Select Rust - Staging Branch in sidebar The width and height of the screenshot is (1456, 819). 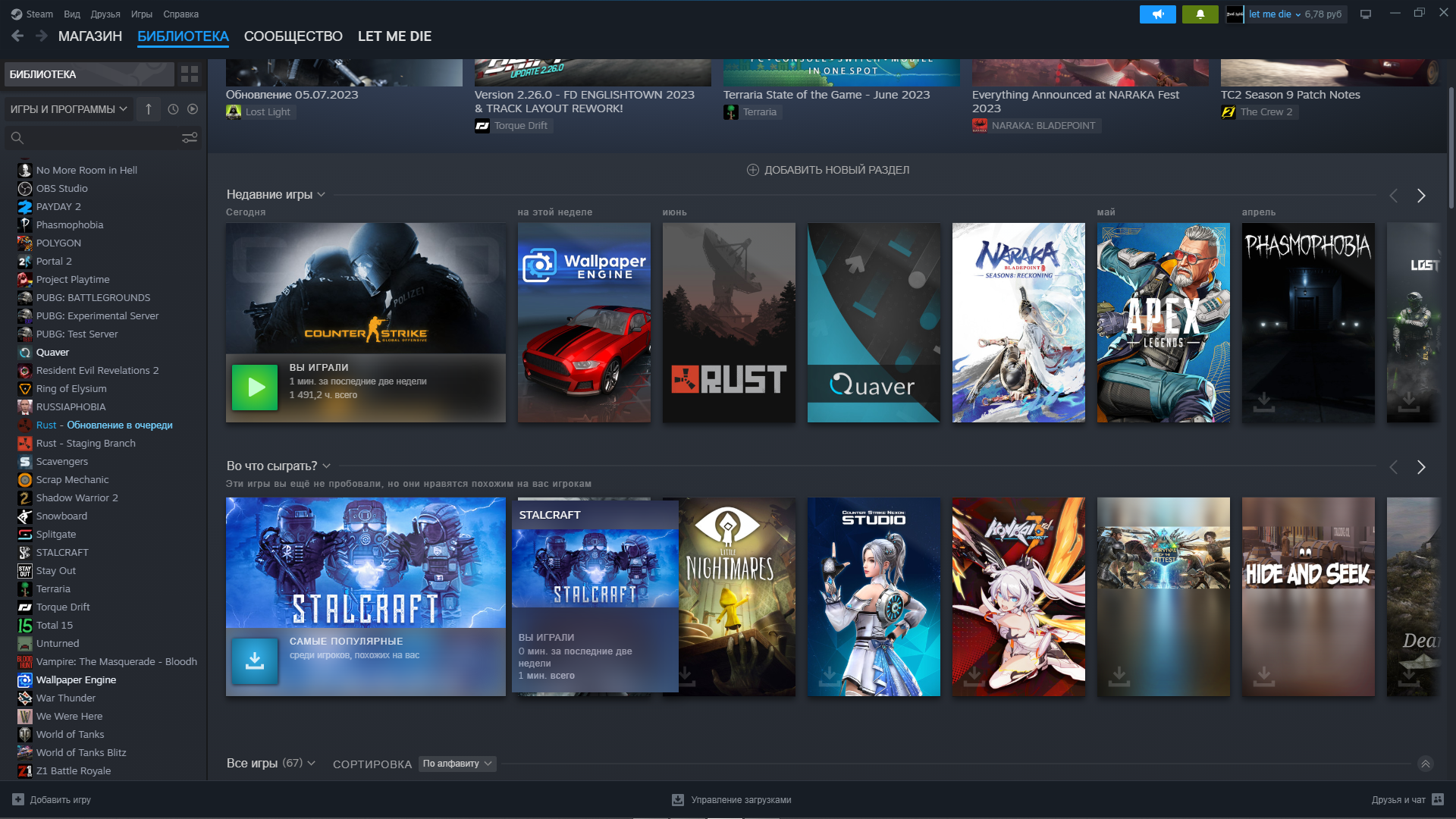click(86, 444)
